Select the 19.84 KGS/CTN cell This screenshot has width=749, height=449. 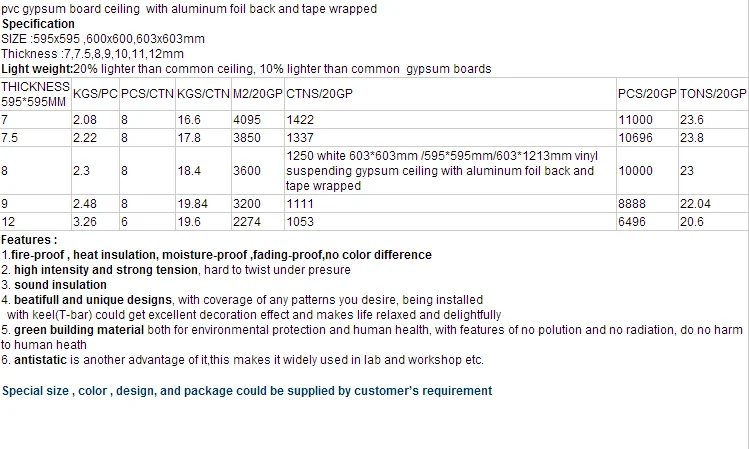[194, 204]
